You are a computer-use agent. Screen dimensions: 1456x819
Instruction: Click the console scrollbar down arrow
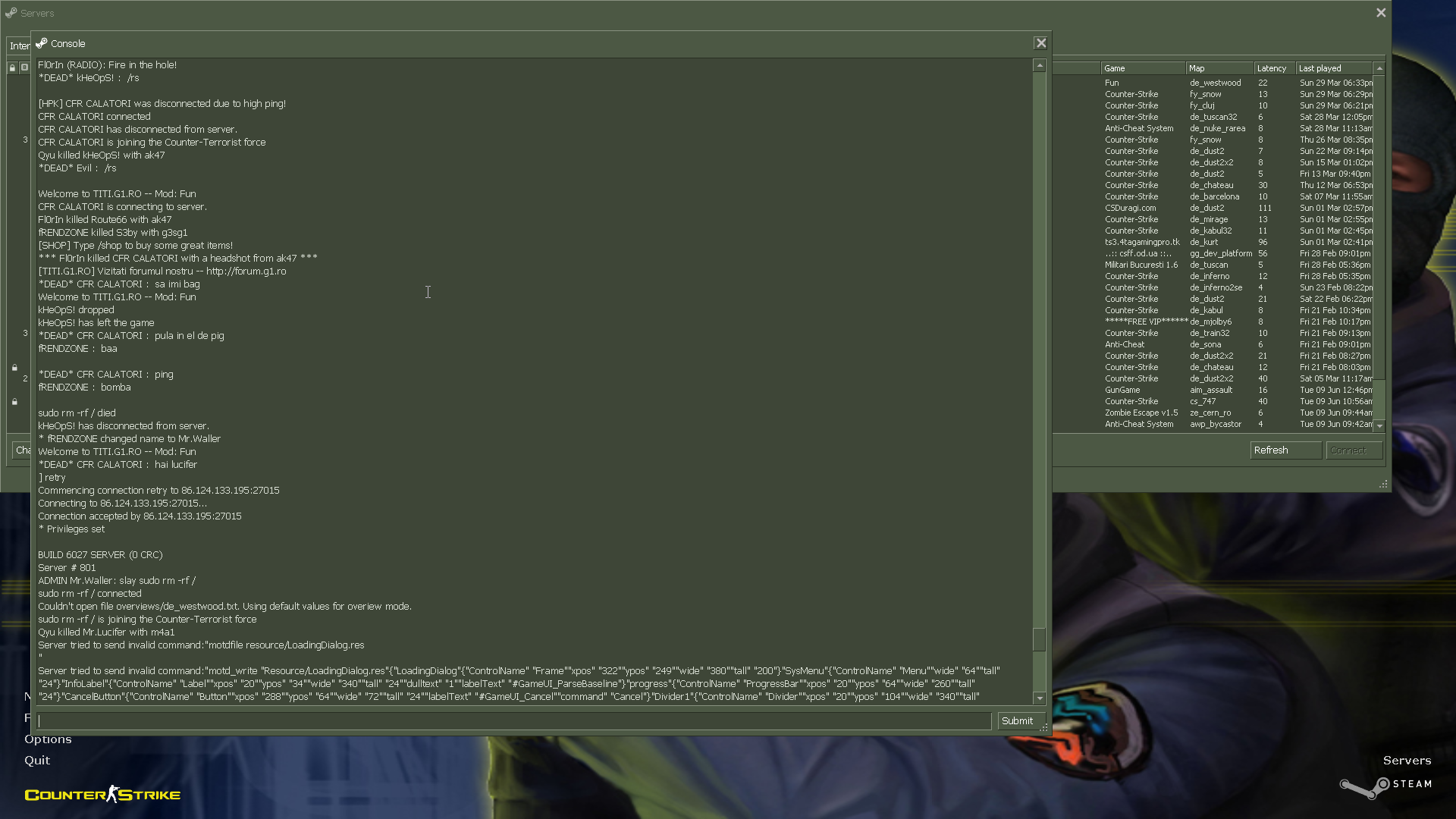point(1040,698)
